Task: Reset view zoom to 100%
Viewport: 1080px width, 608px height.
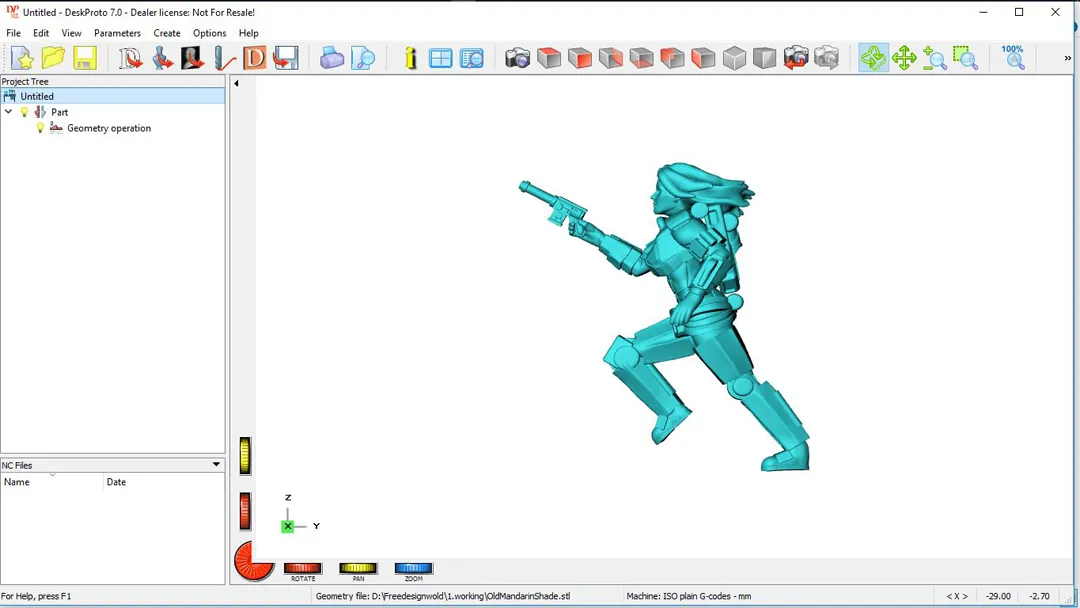Action: tap(1013, 57)
